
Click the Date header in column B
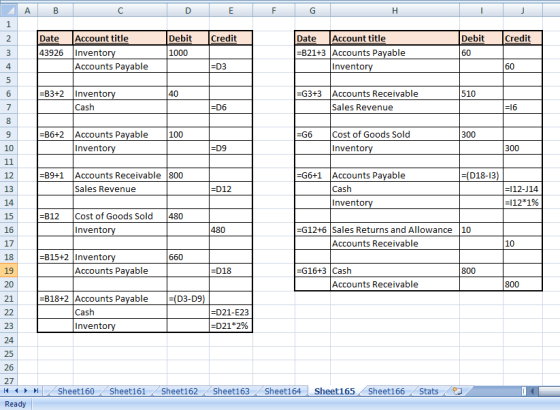coord(55,39)
